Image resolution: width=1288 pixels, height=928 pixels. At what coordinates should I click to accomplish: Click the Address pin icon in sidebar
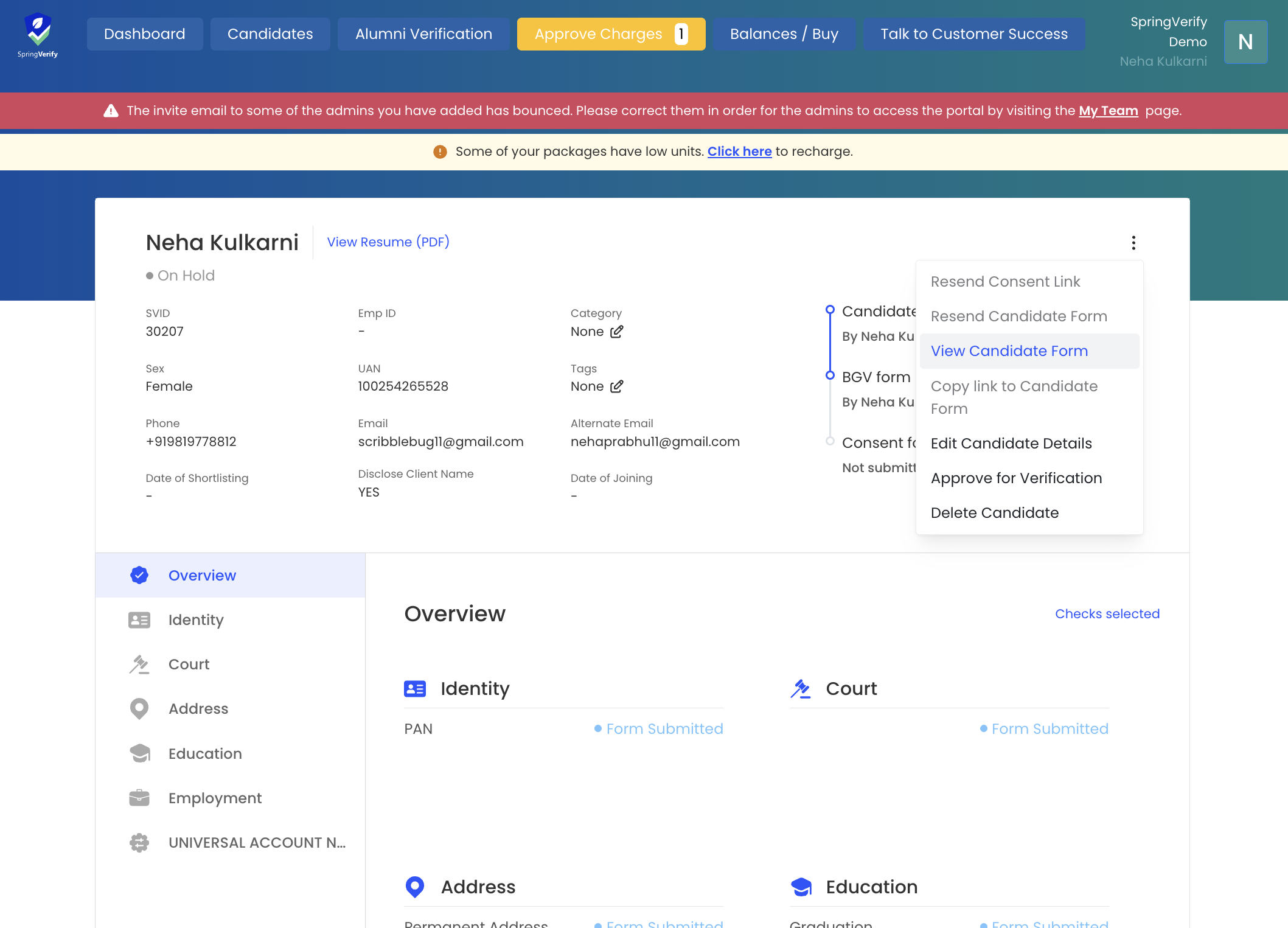[139, 709]
